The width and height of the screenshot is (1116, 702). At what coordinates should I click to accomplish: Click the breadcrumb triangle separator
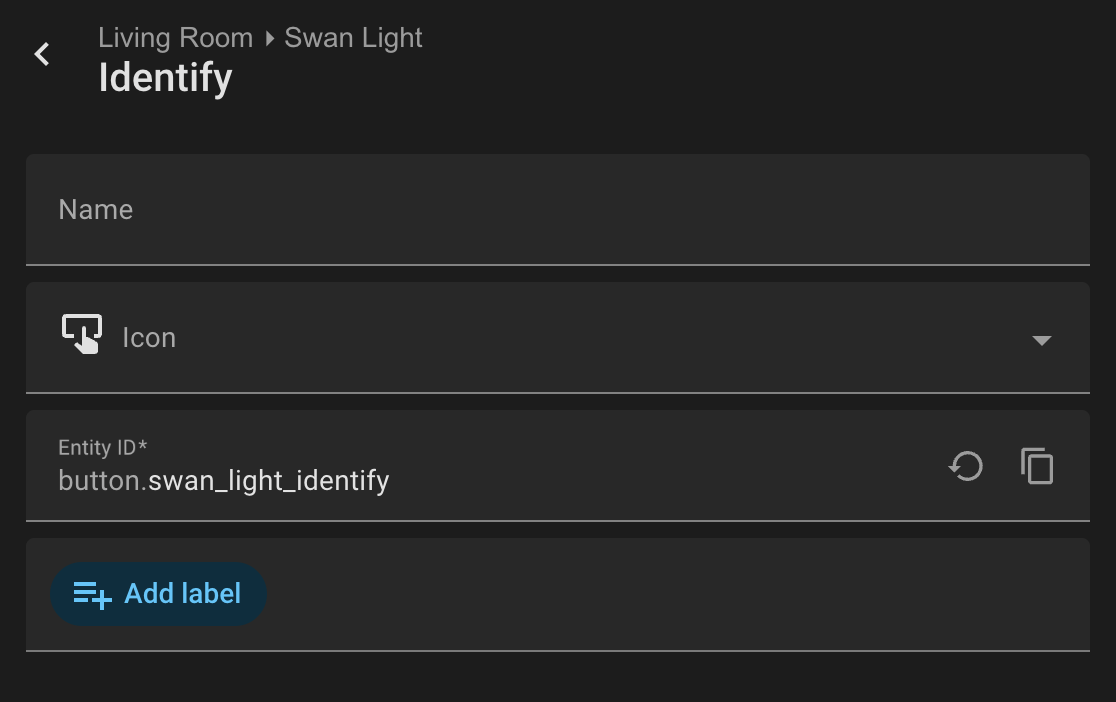(269, 39)
